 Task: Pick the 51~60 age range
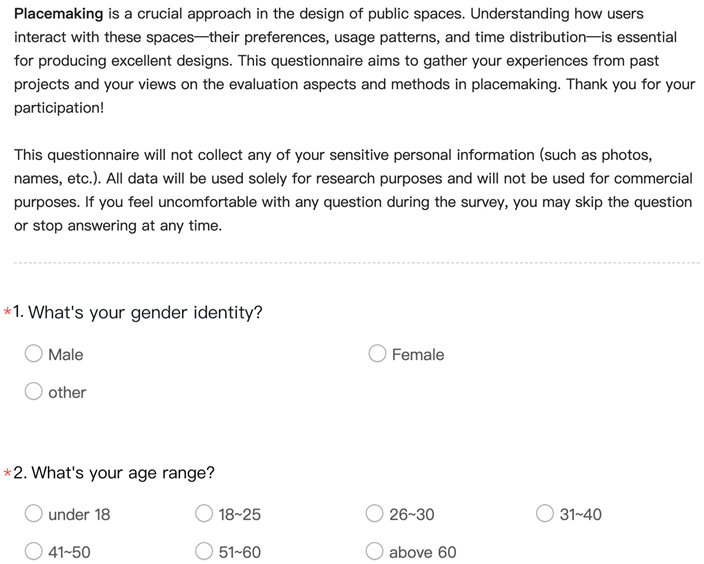tap(204, 552)
